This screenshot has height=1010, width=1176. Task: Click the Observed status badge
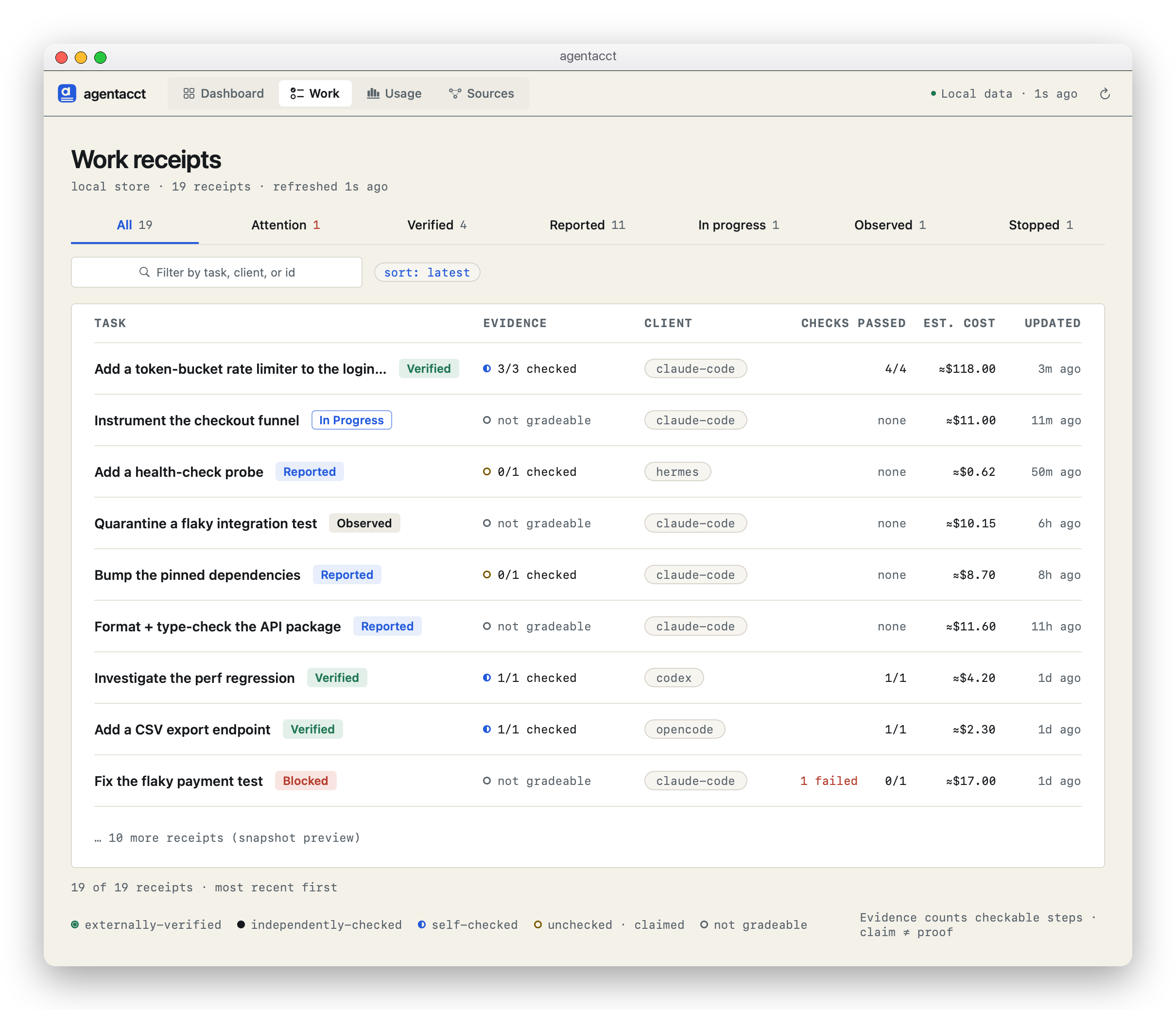pyautogui.click(x=364, y=523)
